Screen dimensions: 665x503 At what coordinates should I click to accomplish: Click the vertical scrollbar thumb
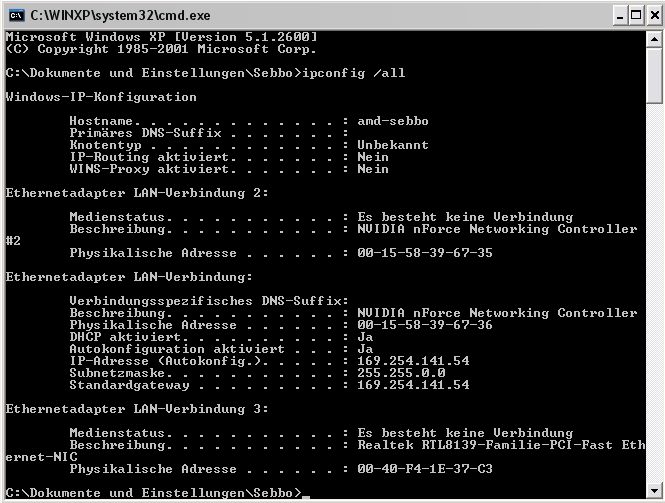tap(654, 75)
